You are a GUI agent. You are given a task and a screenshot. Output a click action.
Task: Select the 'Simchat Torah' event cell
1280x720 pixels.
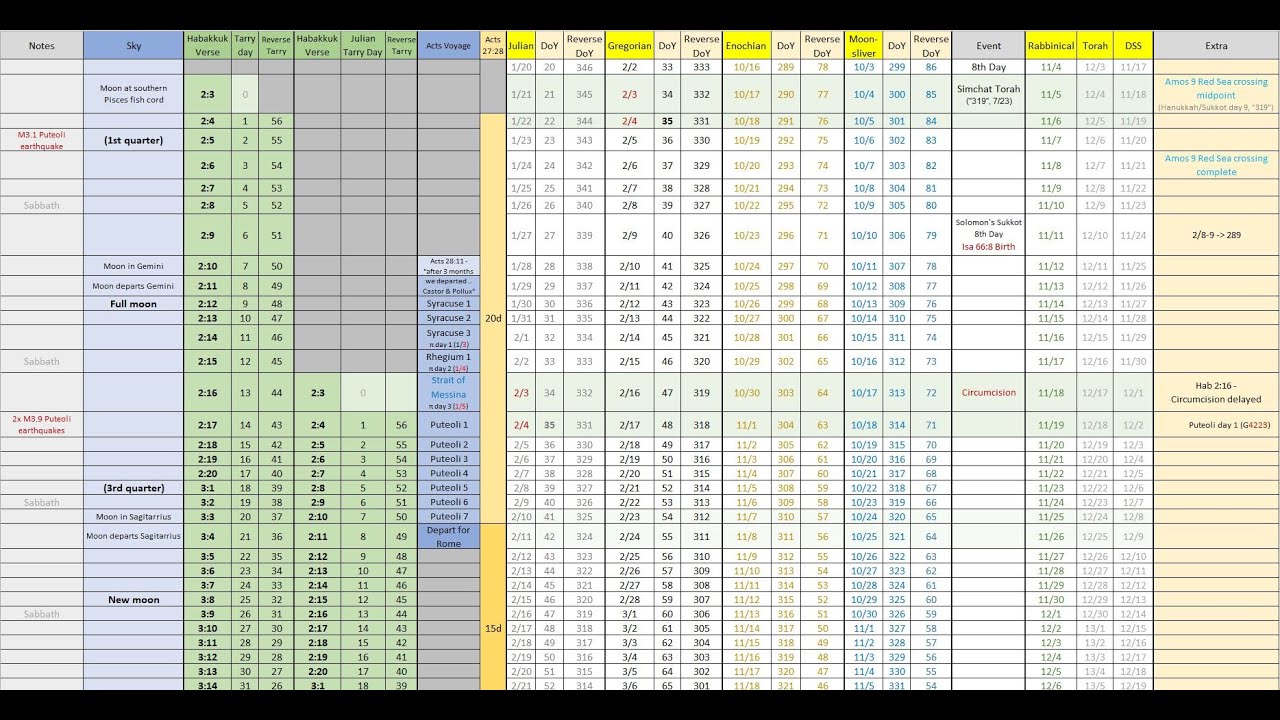coord(988,94)
